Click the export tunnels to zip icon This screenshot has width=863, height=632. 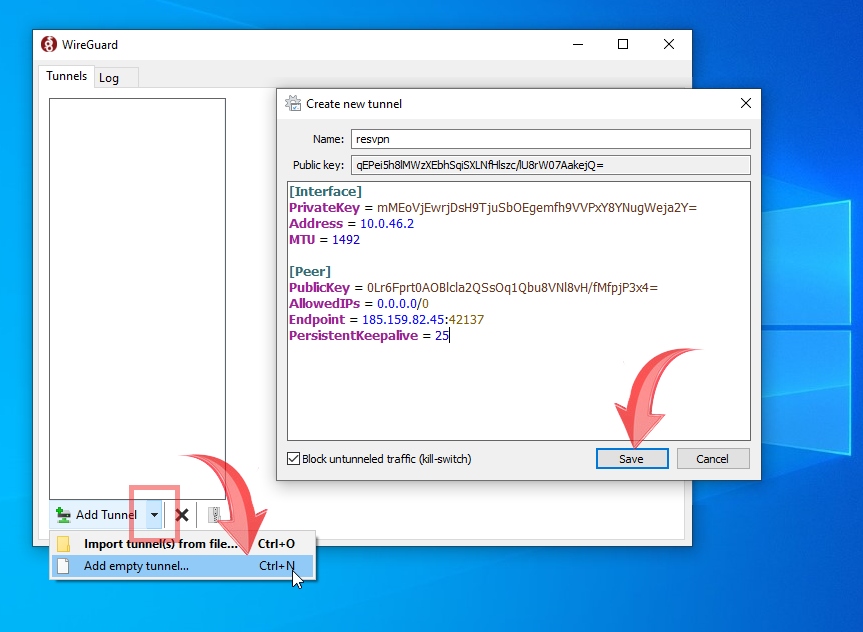point(214,515)
